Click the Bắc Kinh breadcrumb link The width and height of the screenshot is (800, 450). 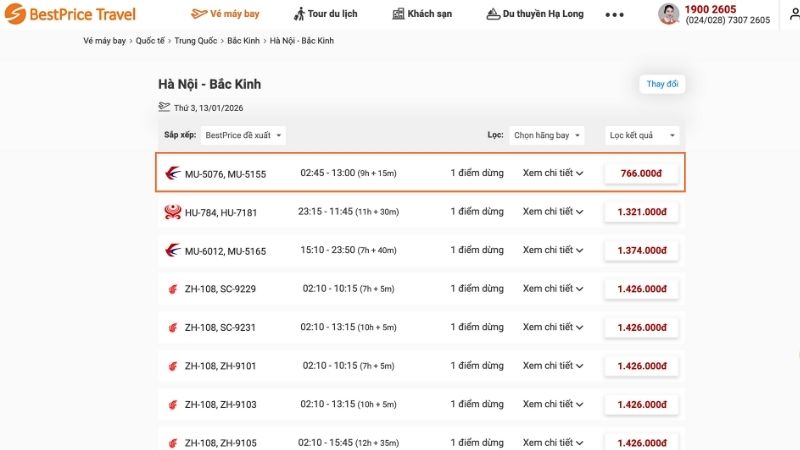click(x=243, y=41)
